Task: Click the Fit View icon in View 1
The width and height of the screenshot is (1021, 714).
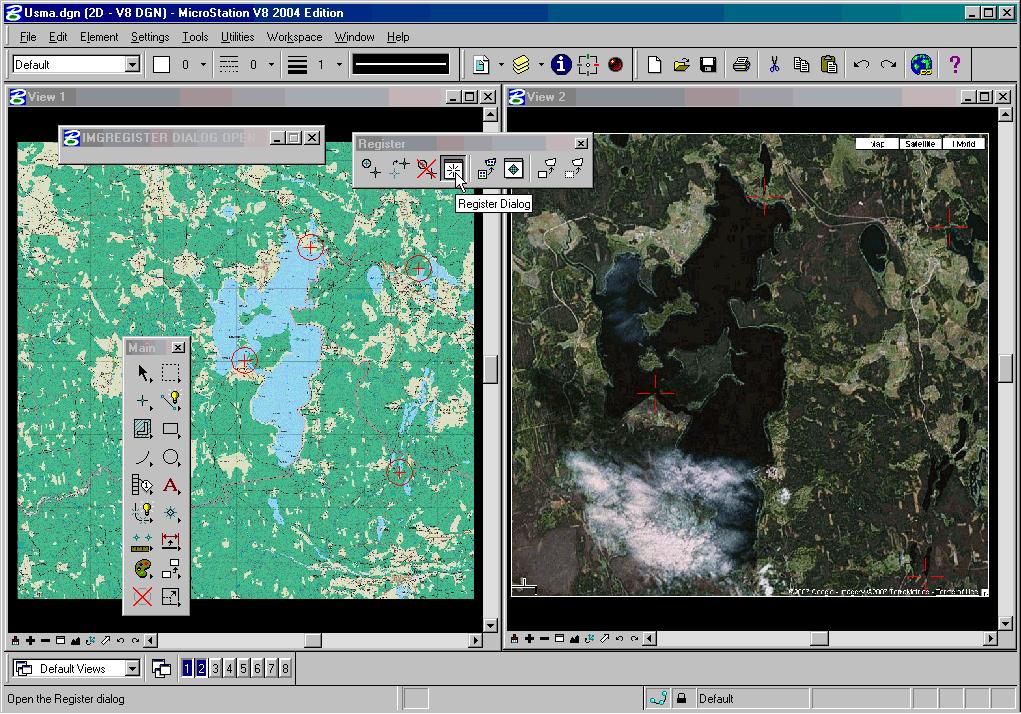Action: point(76,640)
